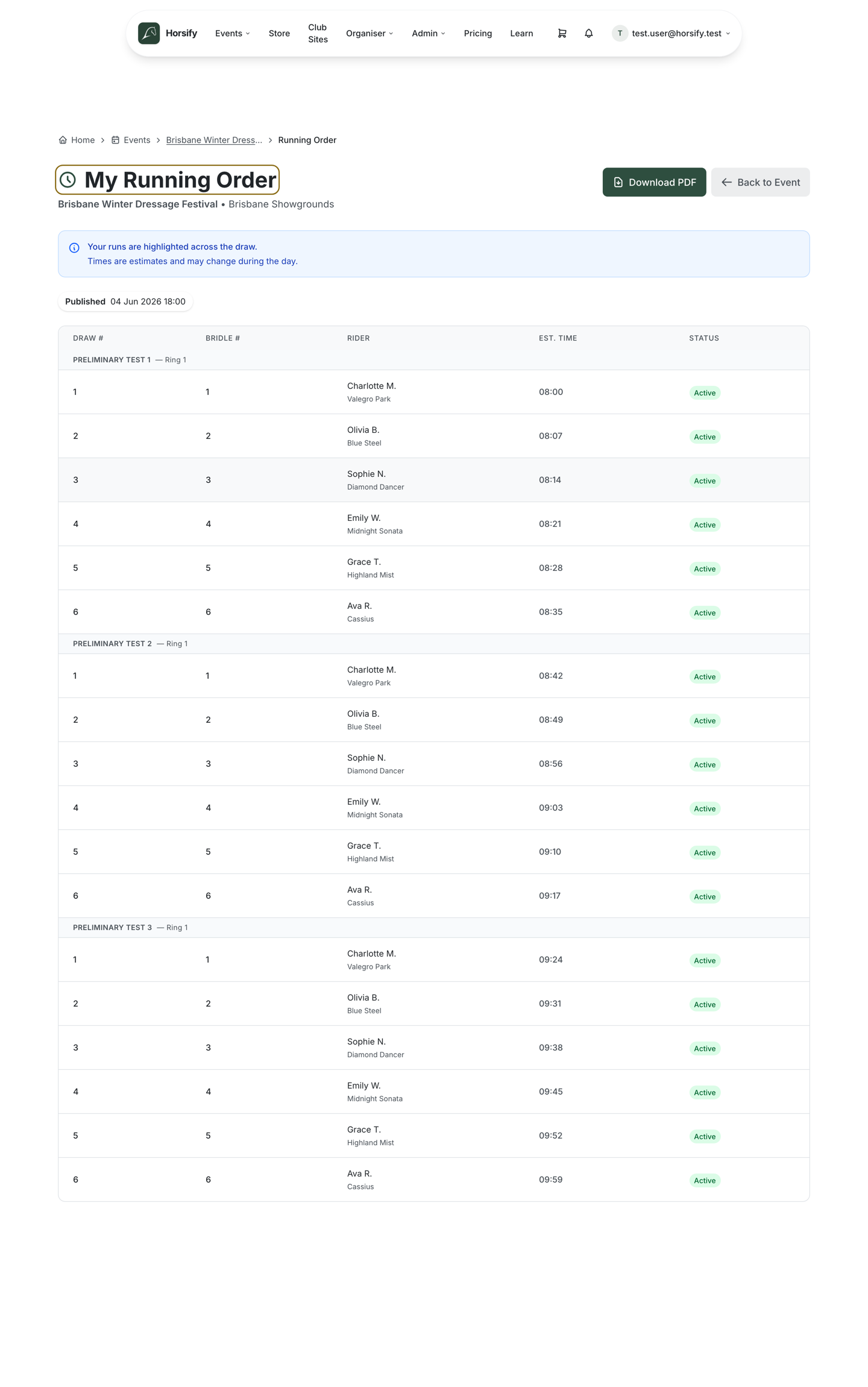This screenshot has width=868, height=1387.
Task: Click Cassius in the 09:17 row
Action: 360,903
